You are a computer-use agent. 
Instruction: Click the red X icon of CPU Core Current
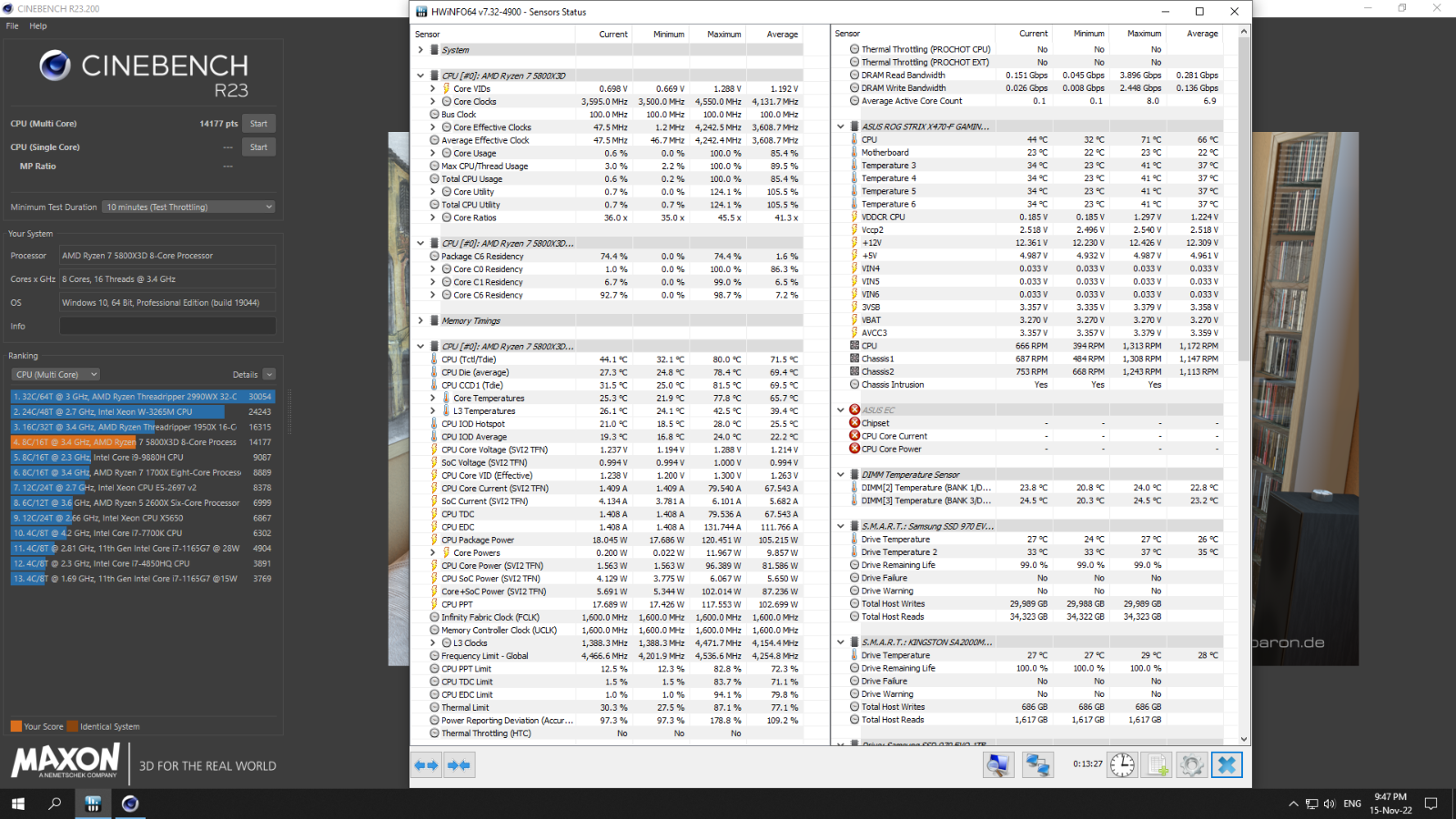[854, 436]
